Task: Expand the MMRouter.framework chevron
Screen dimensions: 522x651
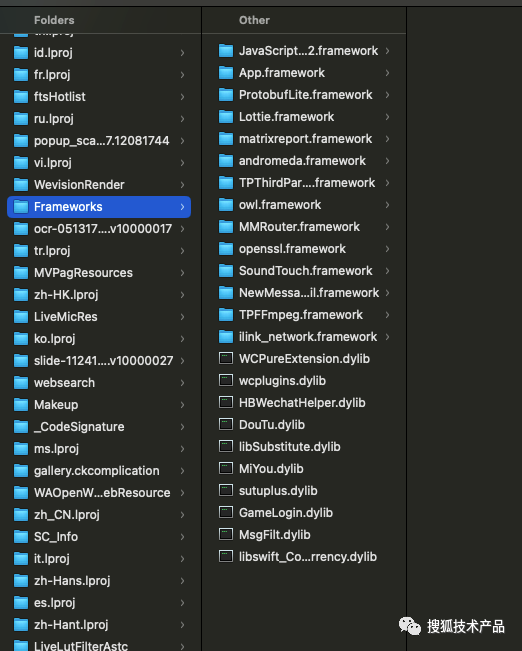Action: coord(387,227)
